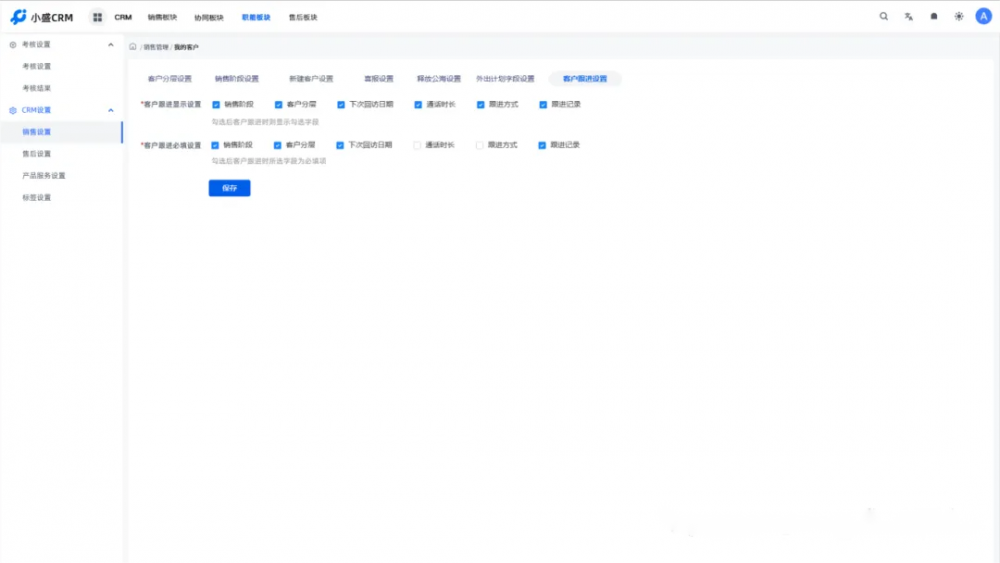Click the 小盛CRM logo icon
The image size is (1000, 563).
click(18, 17)
